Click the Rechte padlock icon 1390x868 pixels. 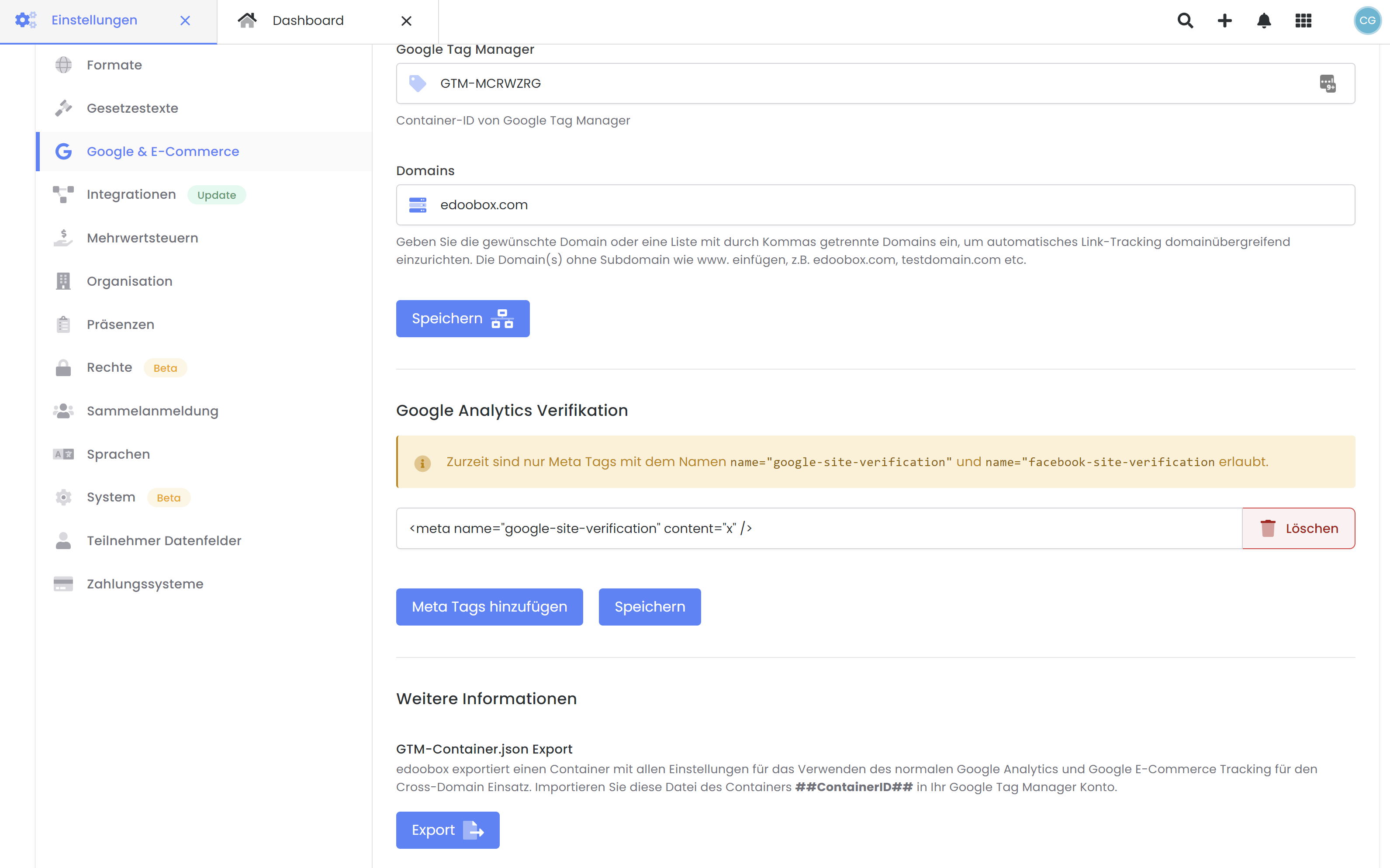click(x=63, y=367)
